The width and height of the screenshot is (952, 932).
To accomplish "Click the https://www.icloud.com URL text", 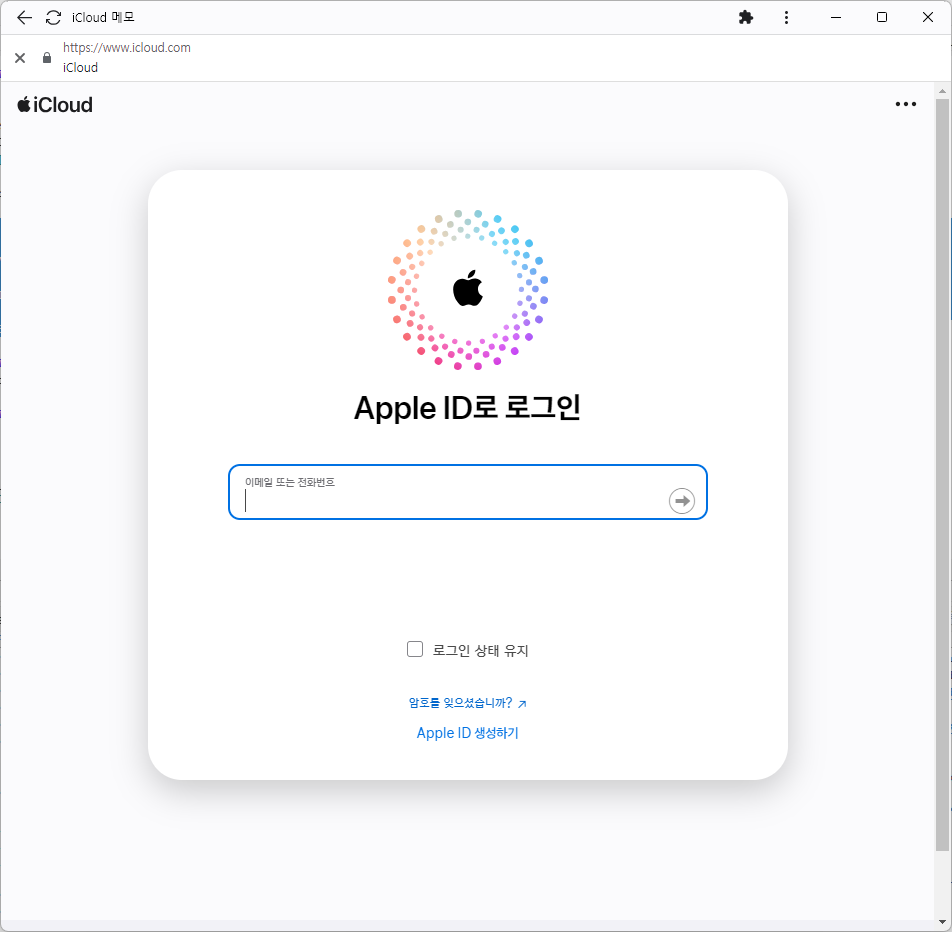I will 127,47.
